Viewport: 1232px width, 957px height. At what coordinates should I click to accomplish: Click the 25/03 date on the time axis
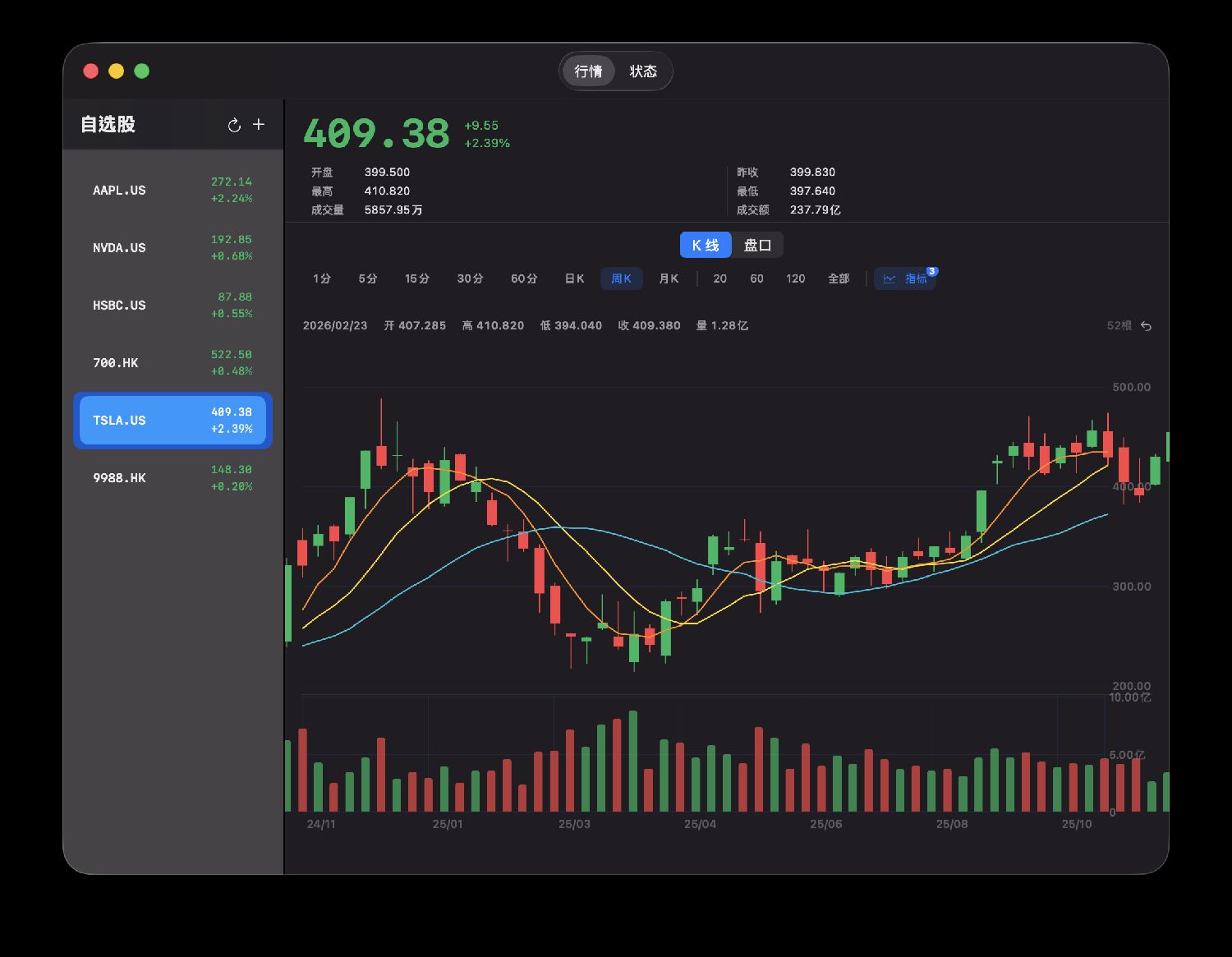click(574, 824)
